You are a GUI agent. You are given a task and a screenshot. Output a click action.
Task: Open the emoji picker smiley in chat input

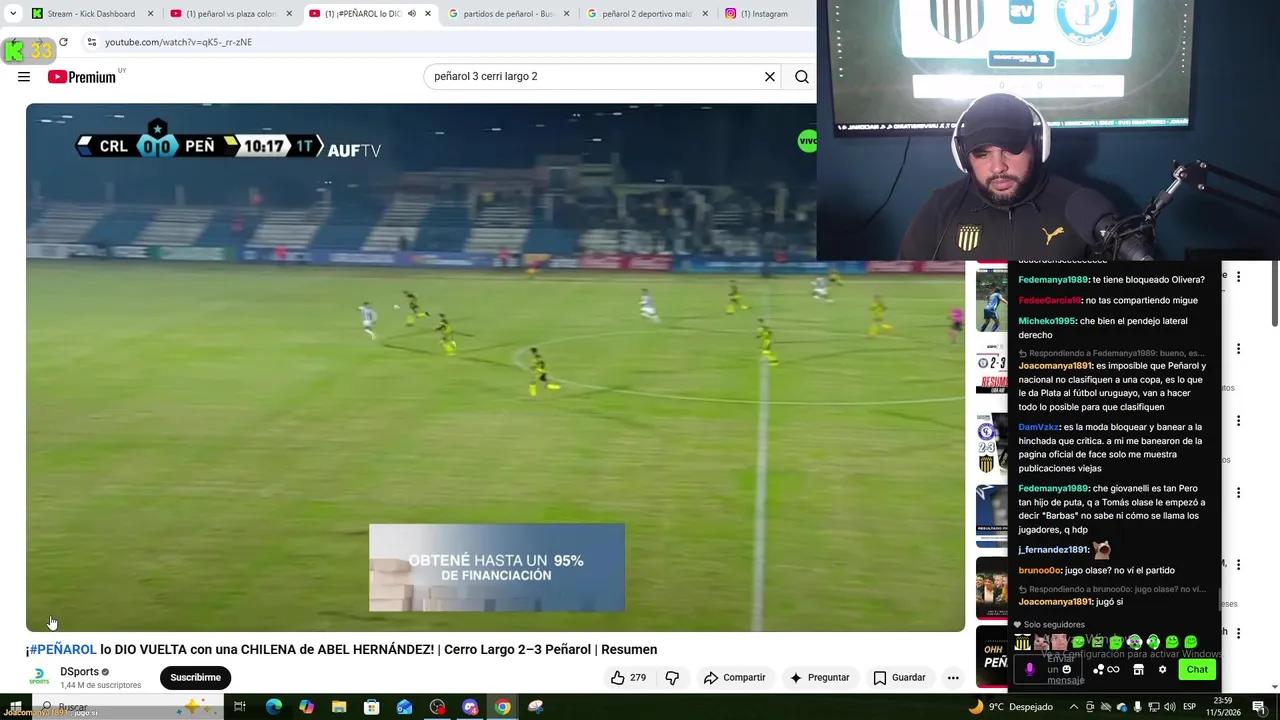tap(1066, 669)
